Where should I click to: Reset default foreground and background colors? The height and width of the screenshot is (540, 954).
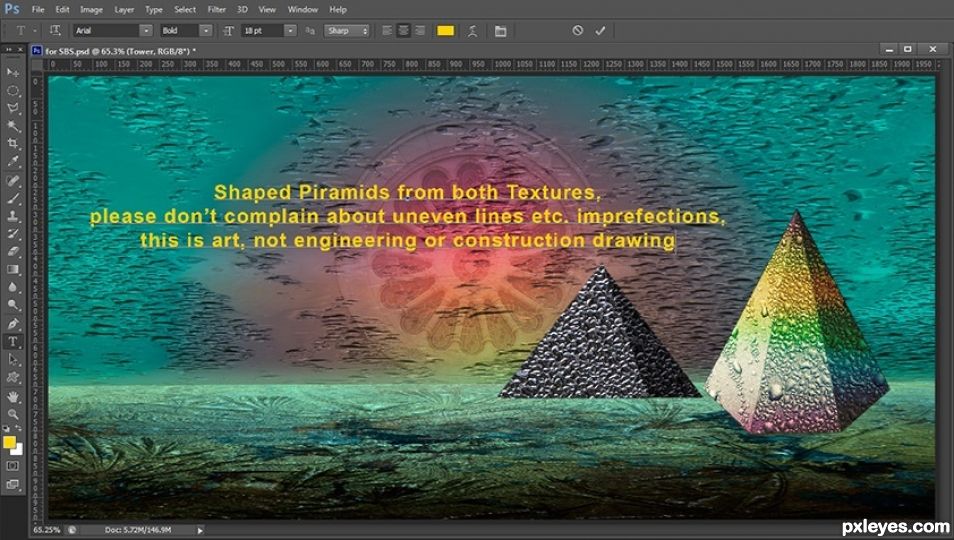(6, 429)
